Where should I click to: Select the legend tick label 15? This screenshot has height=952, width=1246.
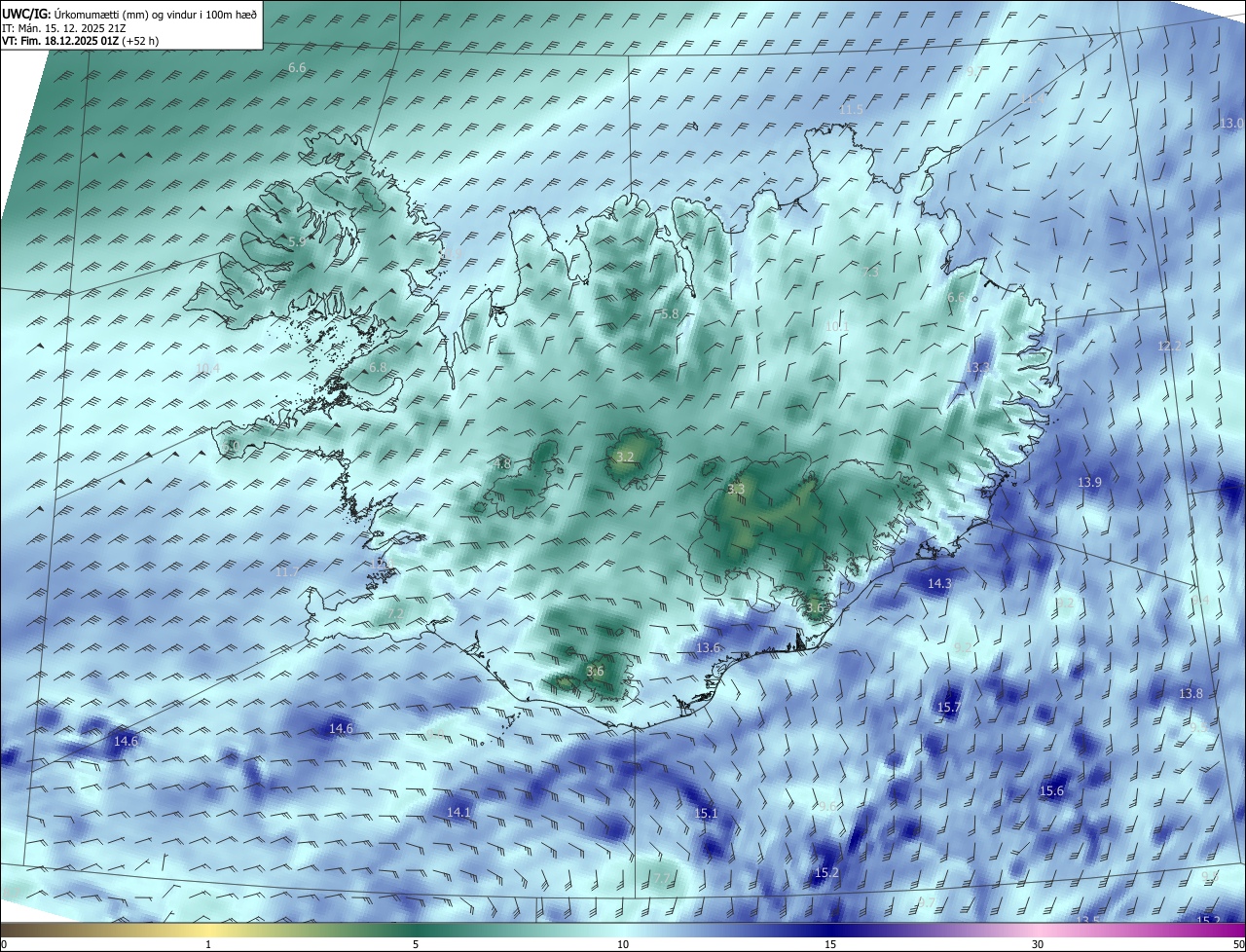pyautogui.click(x=830, y=944)
